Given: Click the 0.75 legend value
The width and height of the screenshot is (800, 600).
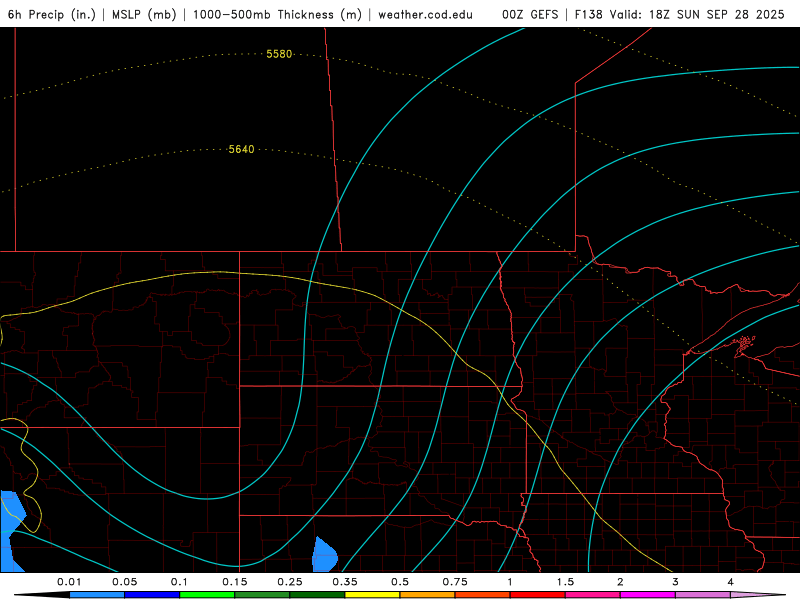Looking at the screenshot, I should pos(455,582).
